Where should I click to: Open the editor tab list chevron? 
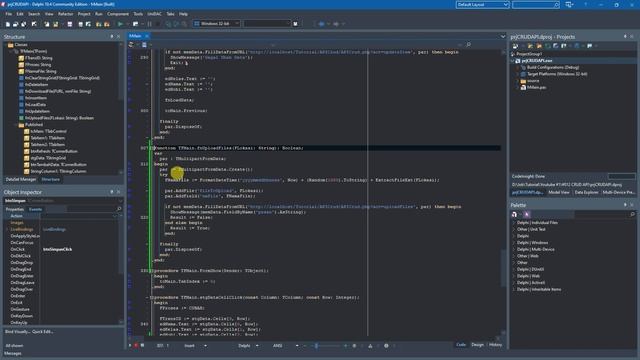pyautogui.click(x=503, y=36)
